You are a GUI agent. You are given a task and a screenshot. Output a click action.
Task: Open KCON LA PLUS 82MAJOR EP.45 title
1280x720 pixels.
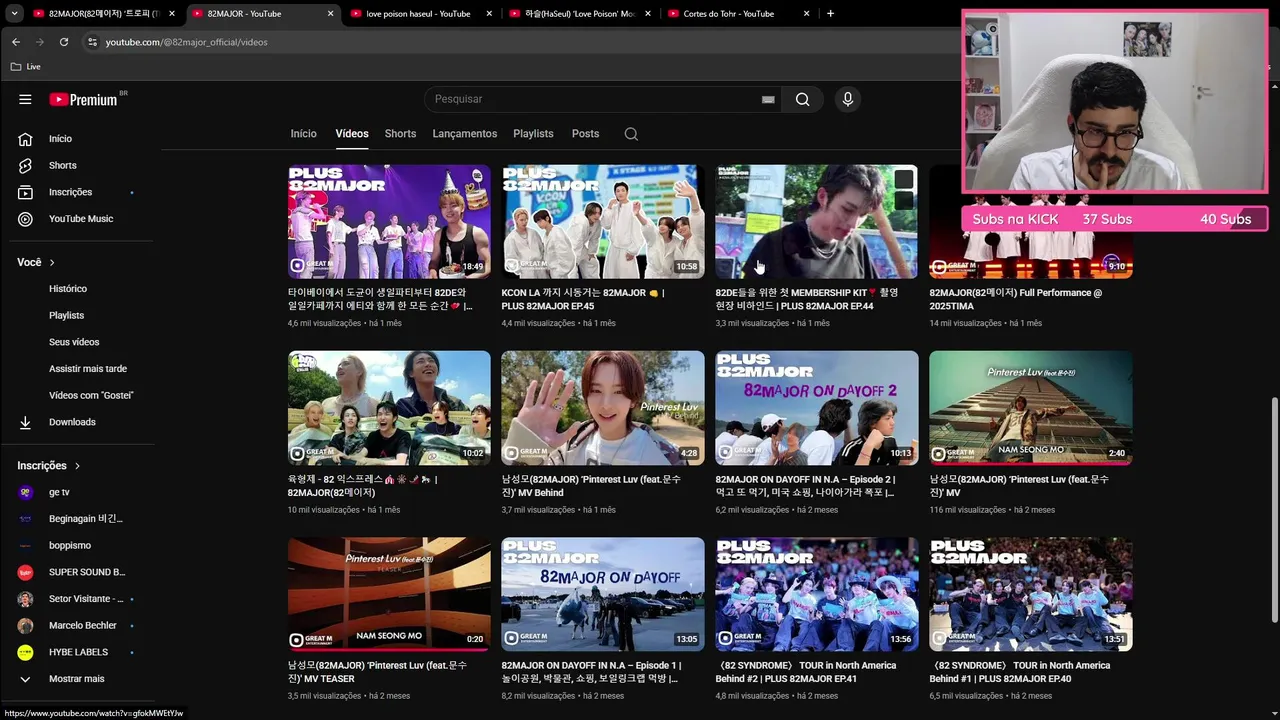point(584,299)
